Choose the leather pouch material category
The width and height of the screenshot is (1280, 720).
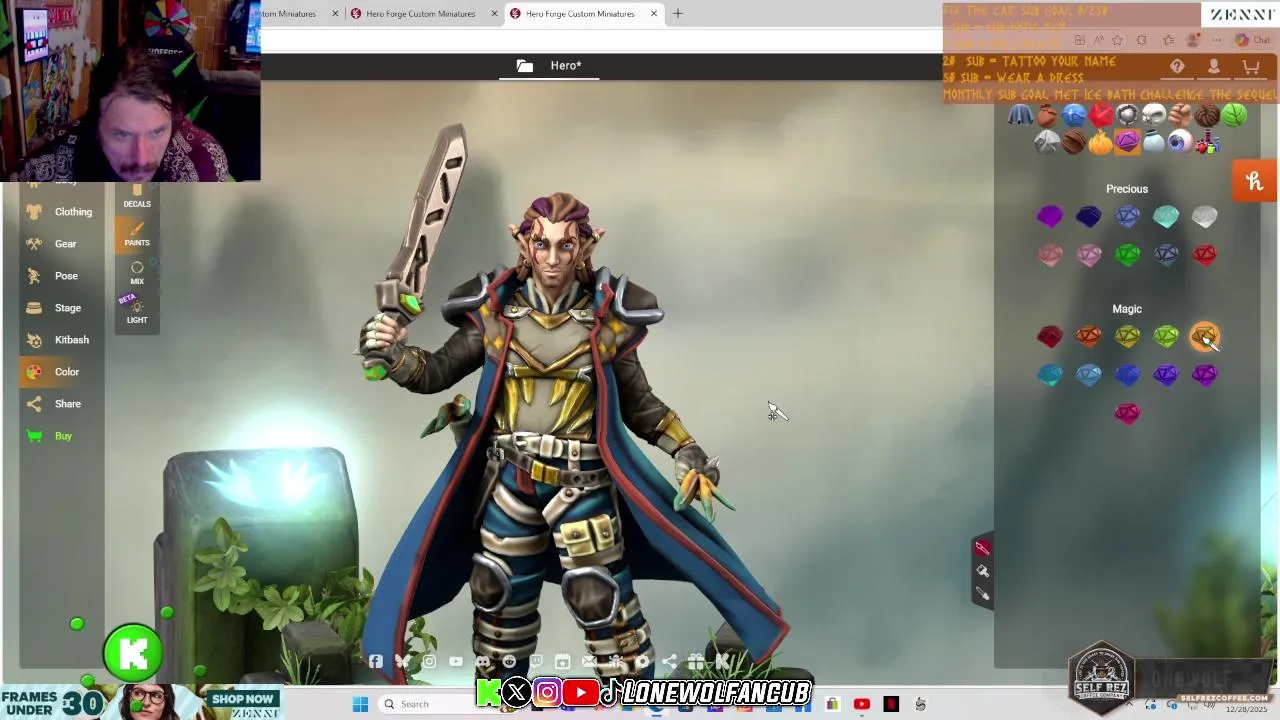pyautogui.click(x=1047, y=115)
